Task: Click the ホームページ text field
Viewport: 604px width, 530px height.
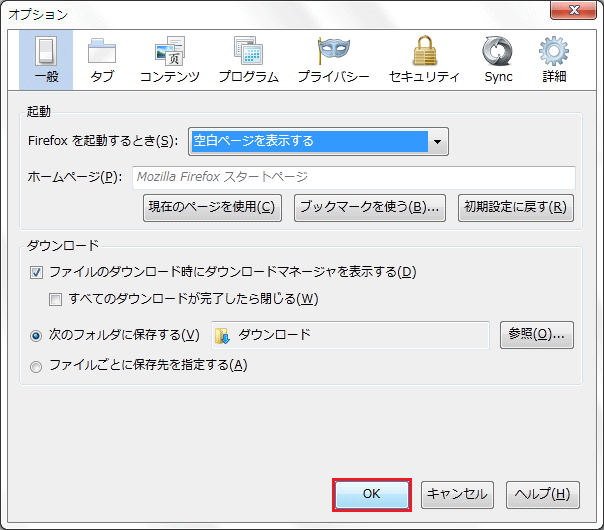Action: pyautogui.click(x=353, y=177)
